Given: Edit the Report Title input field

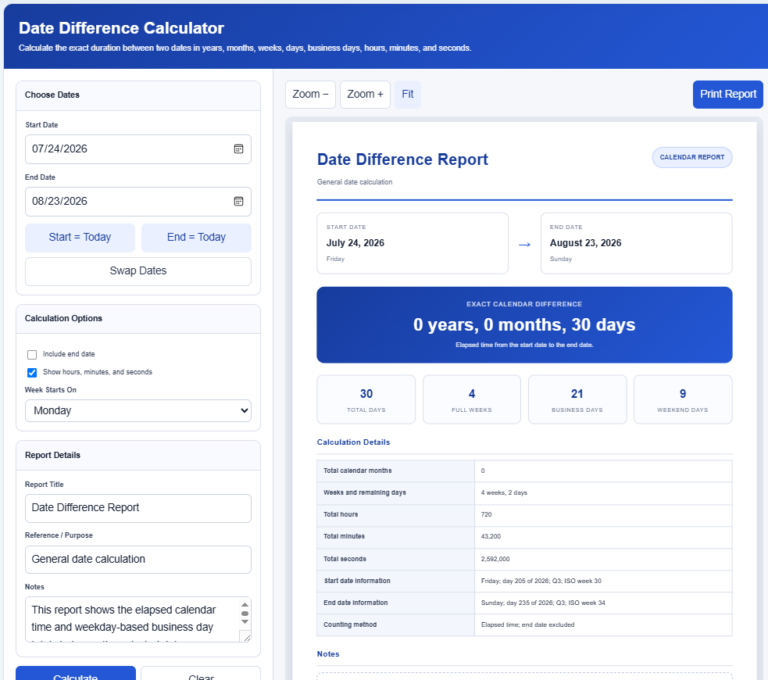Looking at the screenshot, I should [138, 508].
